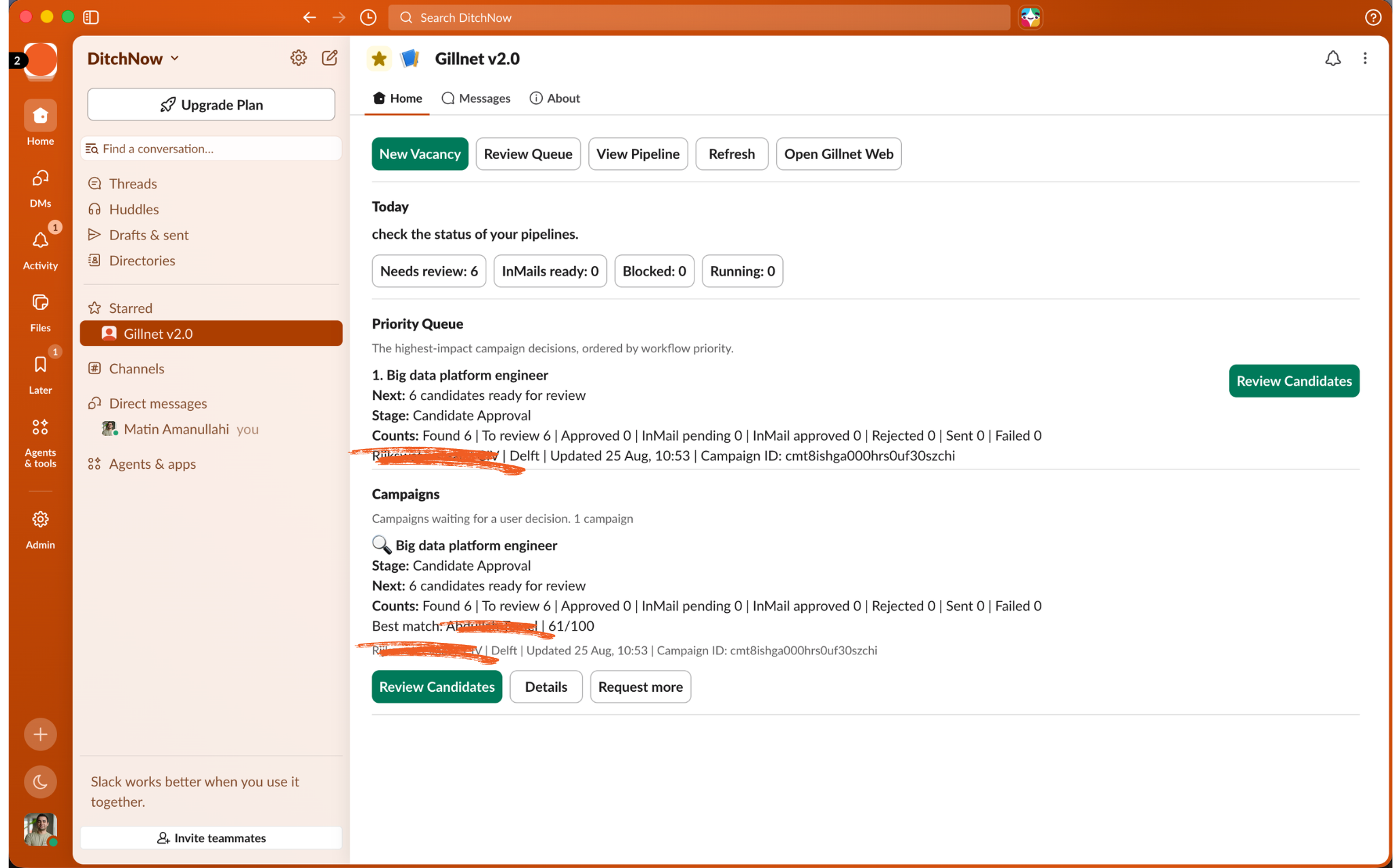Click the View Pipeline button

tap(638, 154)
